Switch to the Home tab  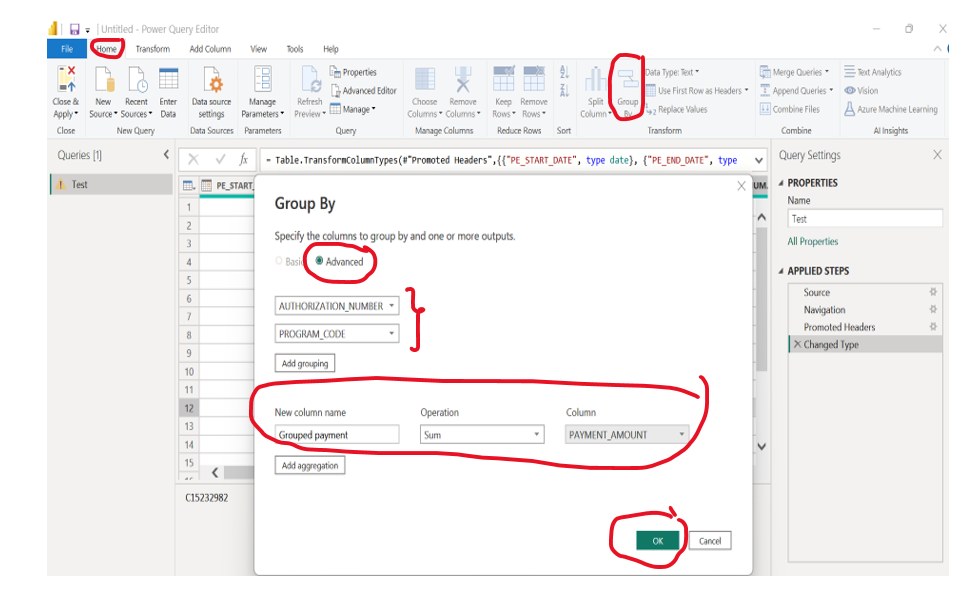tap(106, 49)
